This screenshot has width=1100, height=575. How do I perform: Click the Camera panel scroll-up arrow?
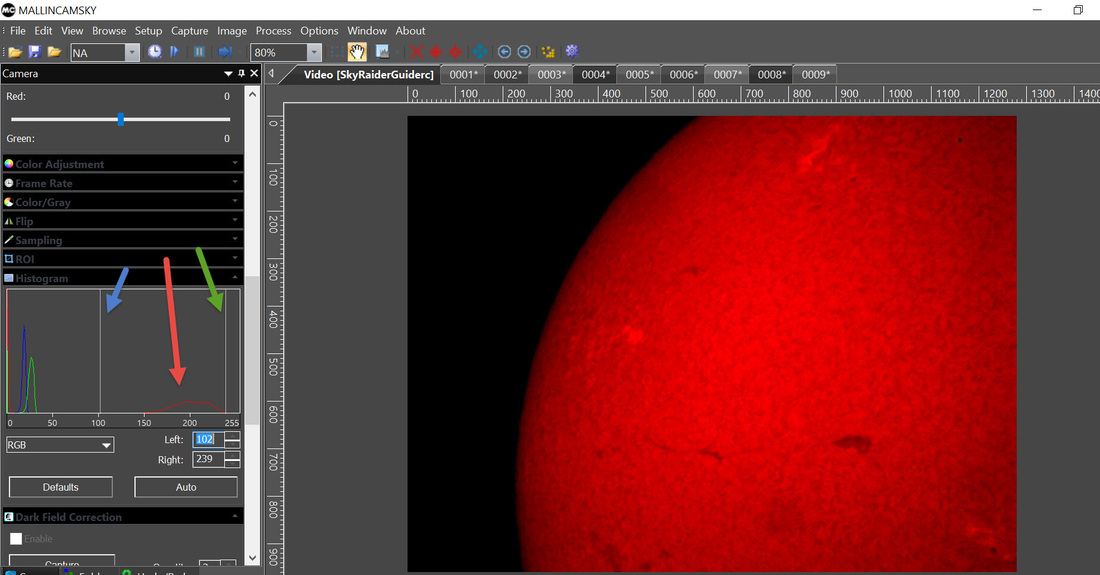point(253,93)
